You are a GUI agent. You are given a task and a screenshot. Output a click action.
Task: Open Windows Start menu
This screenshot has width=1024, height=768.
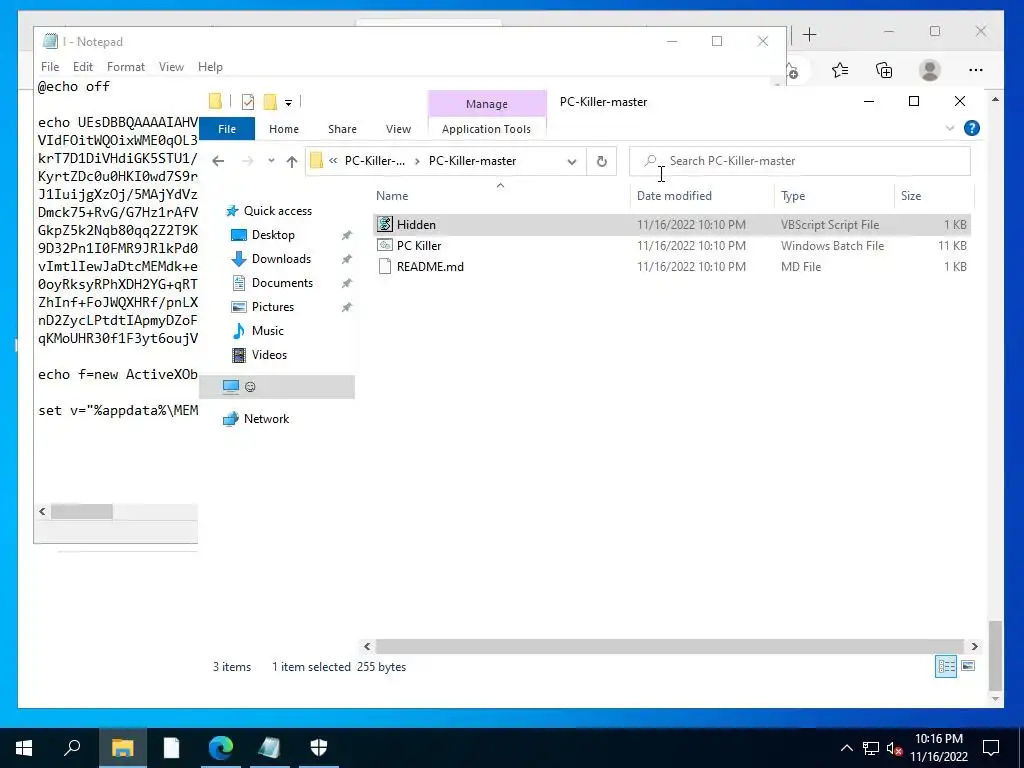click(x=24, y=748)
